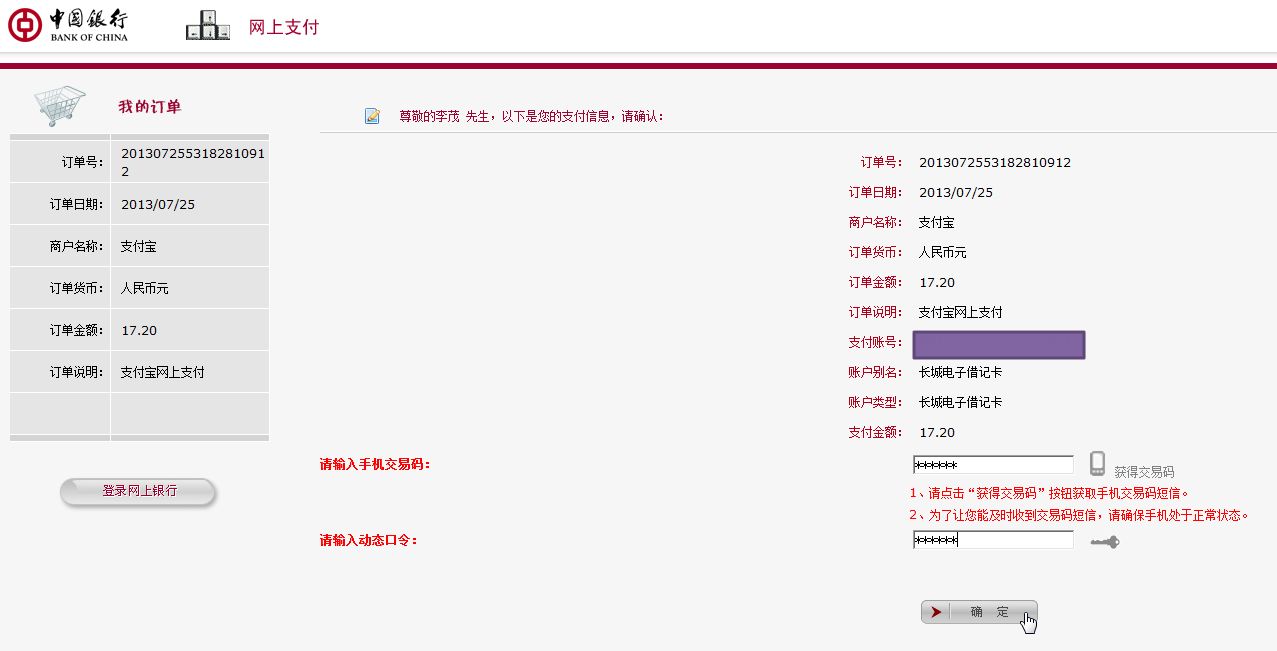
Task: Click the mobile phone icon for 获得交易码
Action: (1097, 464)
